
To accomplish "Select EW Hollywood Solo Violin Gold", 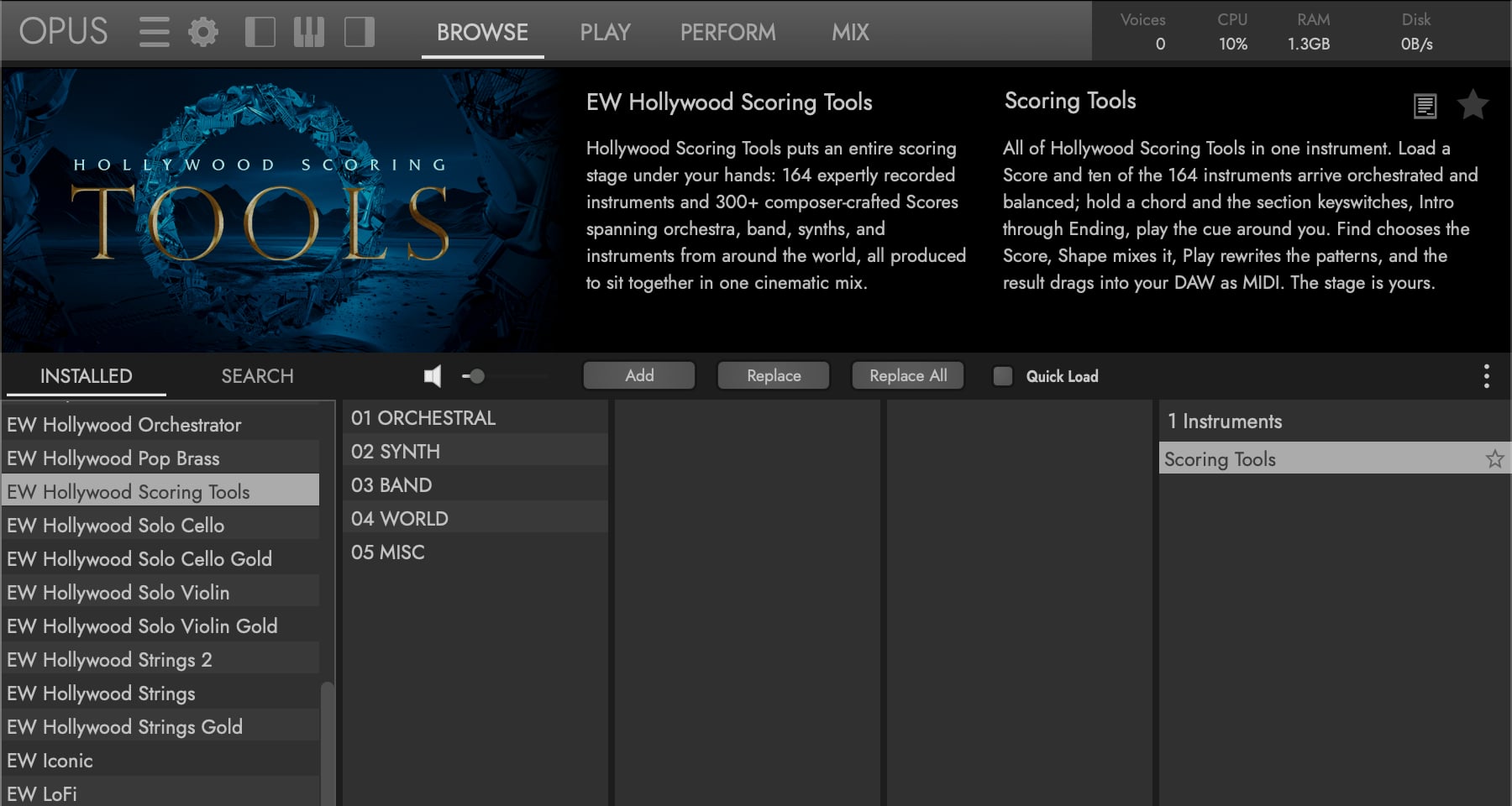I will [160, 625].
